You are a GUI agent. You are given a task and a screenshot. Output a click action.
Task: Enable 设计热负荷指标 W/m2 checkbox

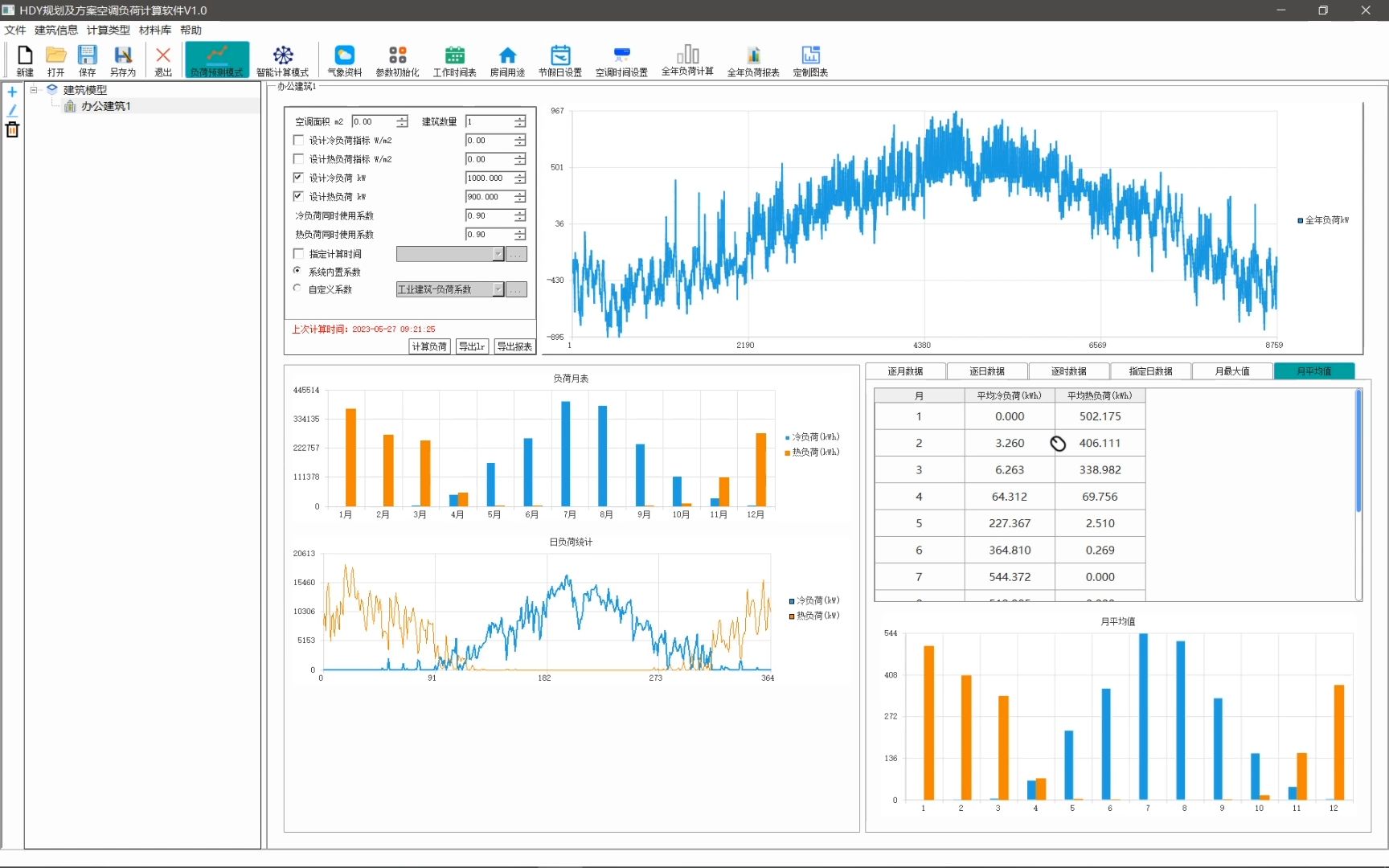coord(298,159)
